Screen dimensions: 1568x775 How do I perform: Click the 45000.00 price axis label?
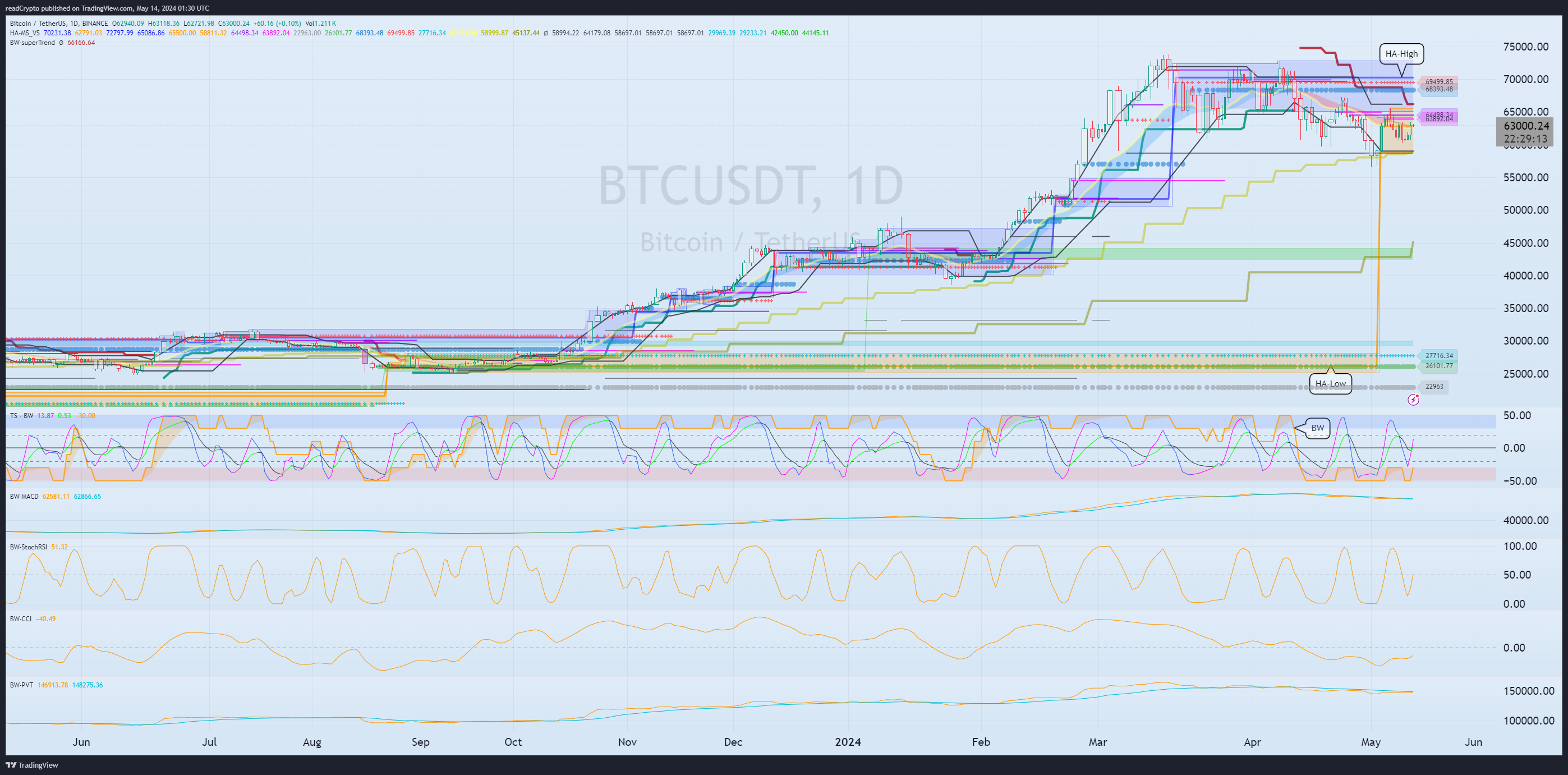coord(1526,244)
